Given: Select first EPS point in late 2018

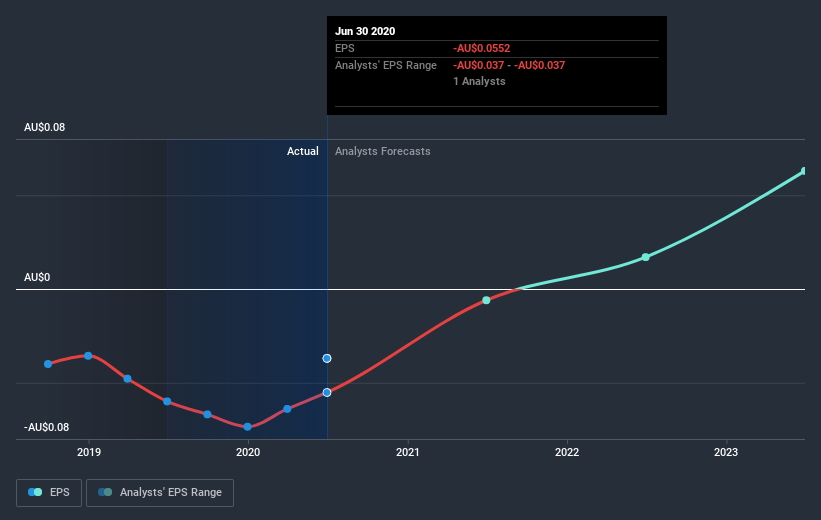Looking at the screenshot, I should (x=48, y=364).
